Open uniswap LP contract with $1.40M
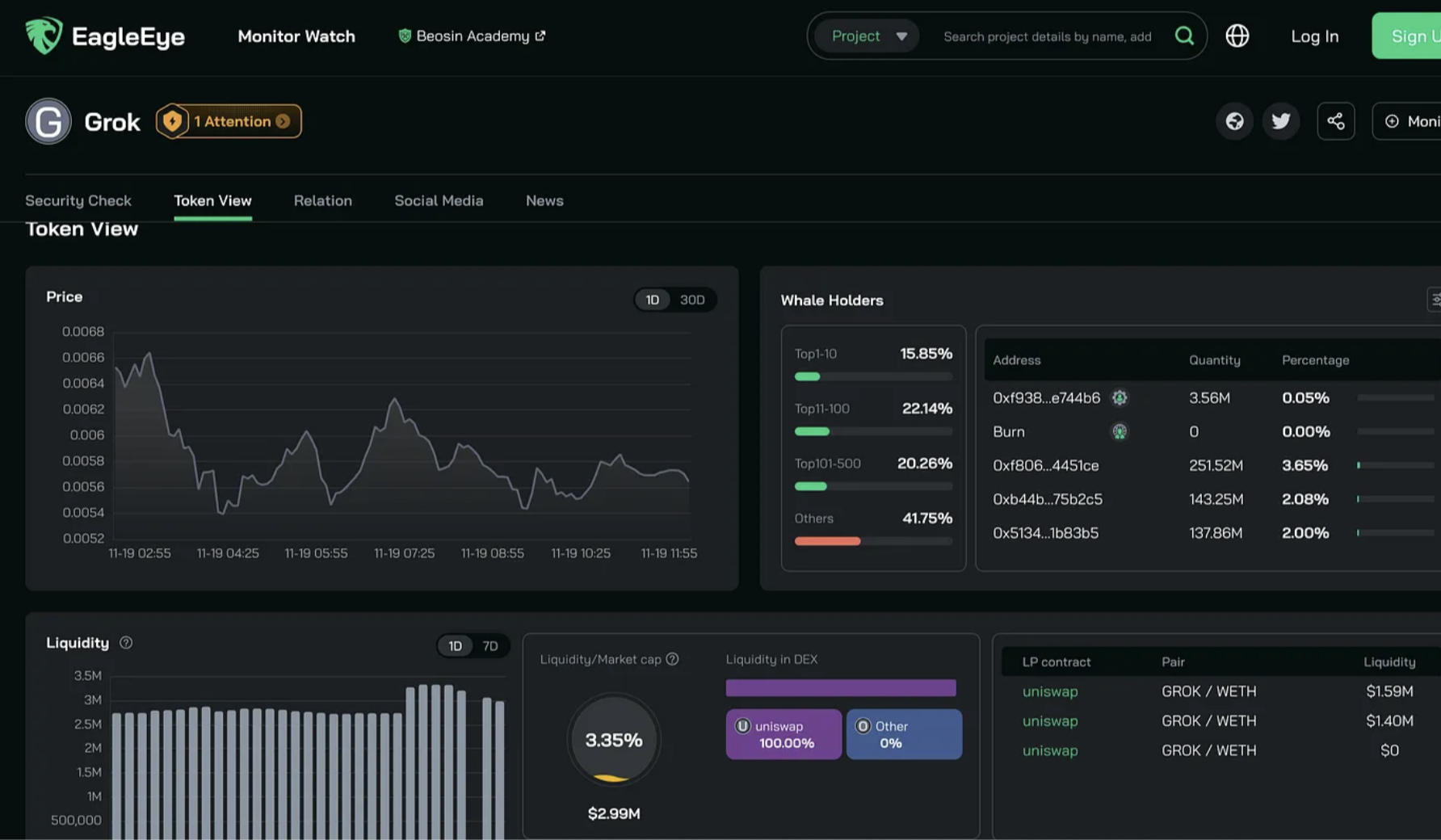This screenshot has width=1441, height=840. click(x=1050, y=720)
